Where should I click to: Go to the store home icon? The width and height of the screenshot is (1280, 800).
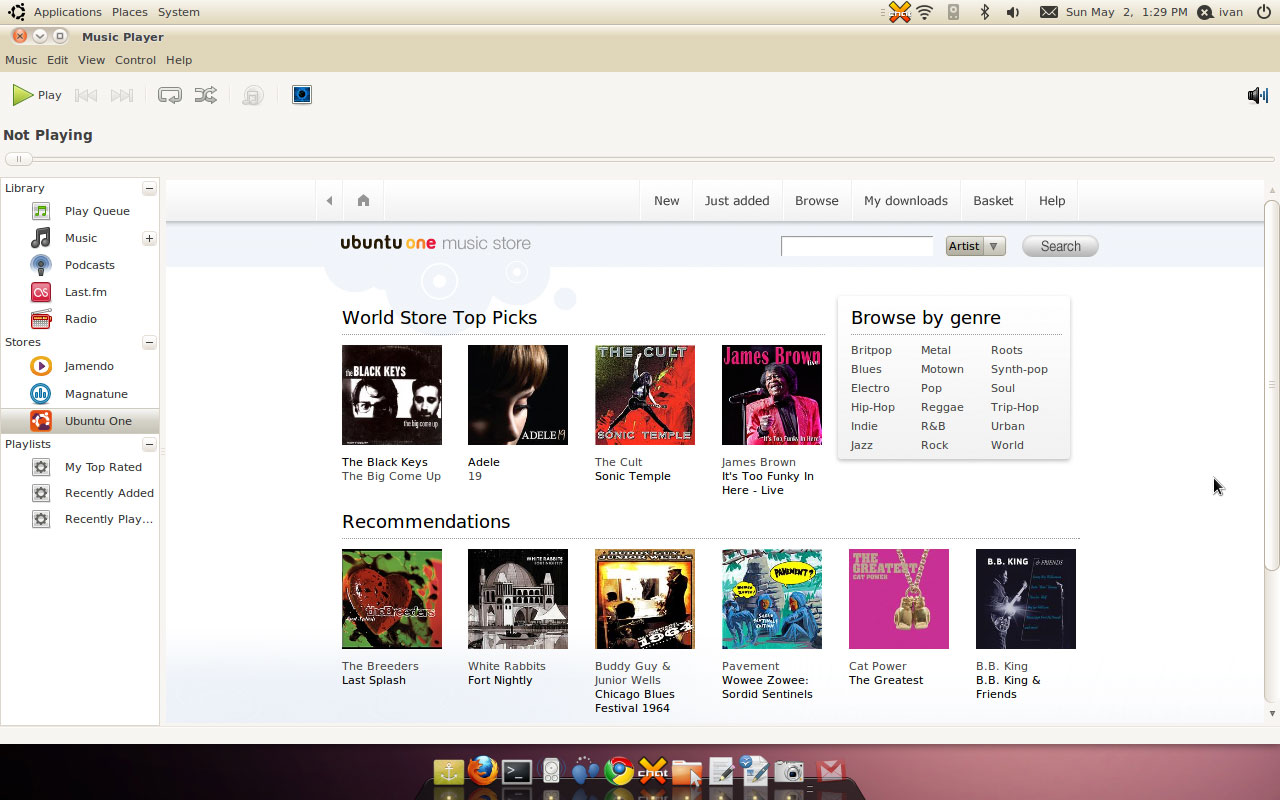pyautogui.click(x=363, y=201)
